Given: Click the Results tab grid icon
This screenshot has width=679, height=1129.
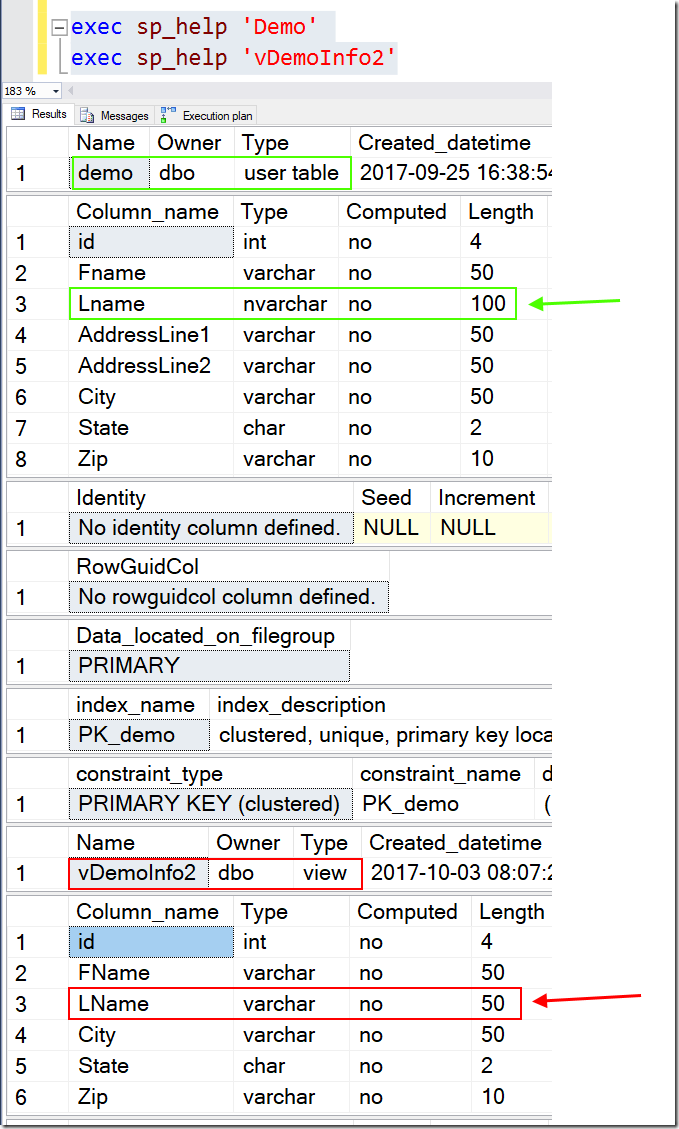Looking at the screenshot, I should [x=18, y=114].
